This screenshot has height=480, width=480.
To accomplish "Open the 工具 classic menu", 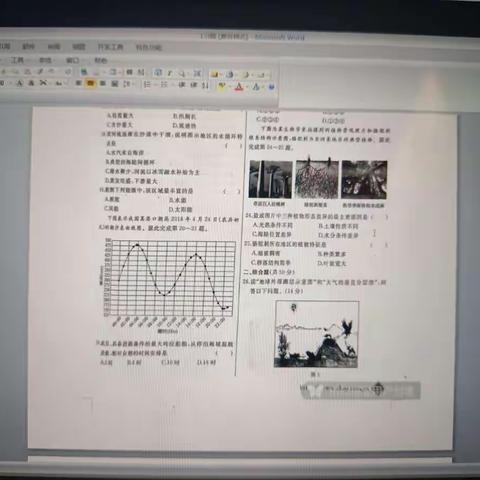I will [17, 60].
